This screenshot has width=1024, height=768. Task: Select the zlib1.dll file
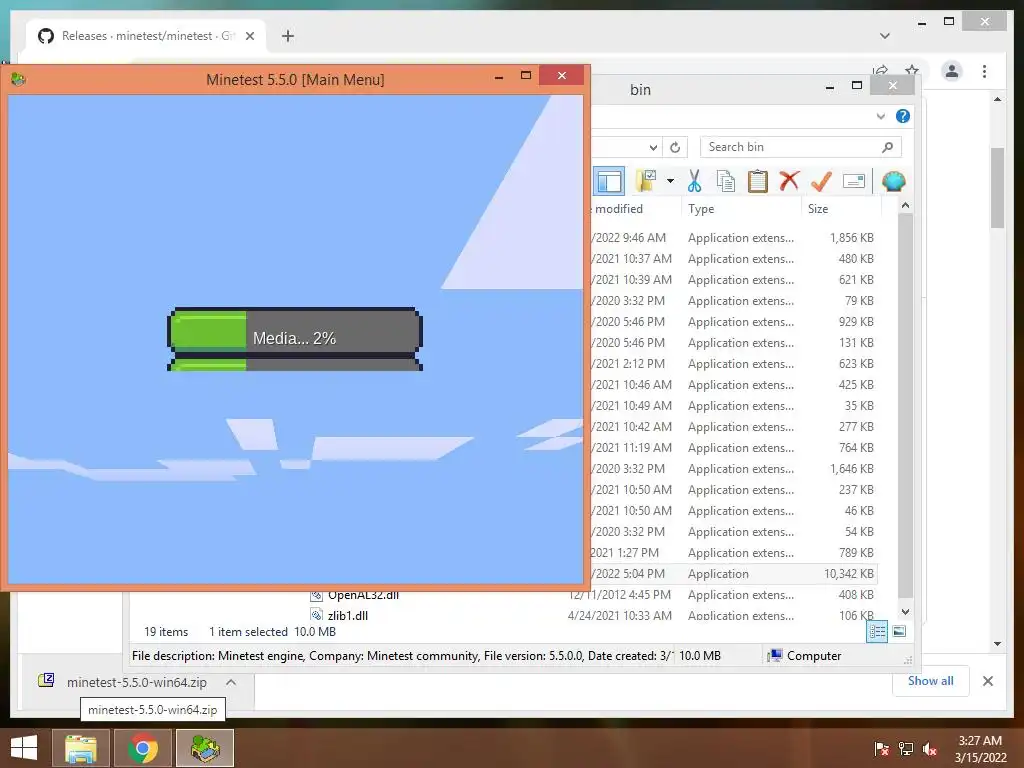click(x=347, y=615)
